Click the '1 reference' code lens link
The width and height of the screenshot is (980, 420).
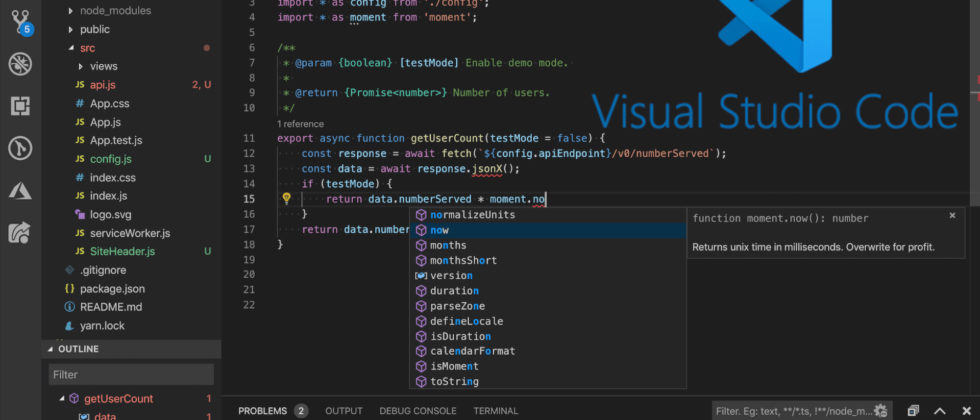[300, 124]
